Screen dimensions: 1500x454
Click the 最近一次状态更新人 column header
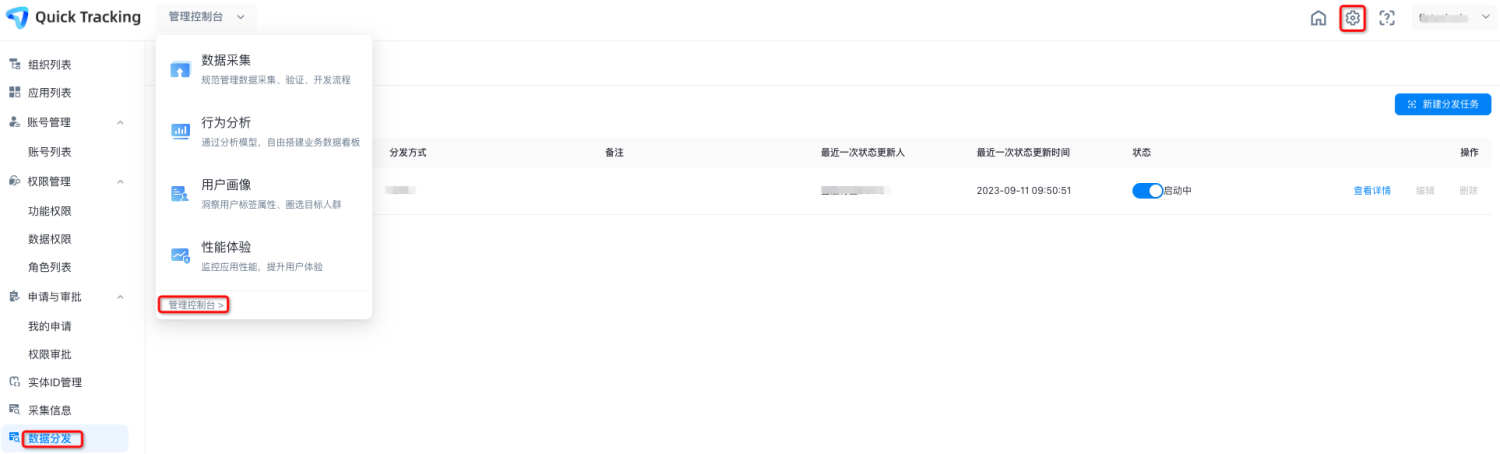point(862,152)
